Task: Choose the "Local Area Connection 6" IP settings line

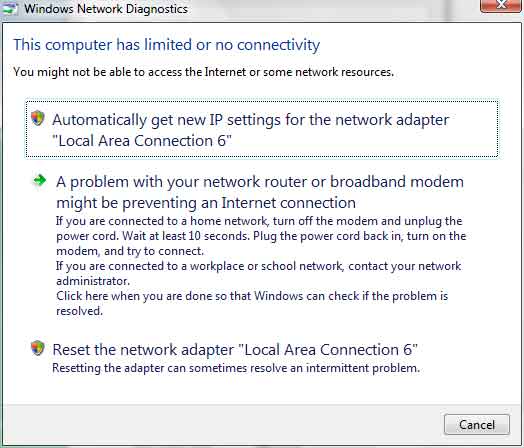Action: [142, 141]
